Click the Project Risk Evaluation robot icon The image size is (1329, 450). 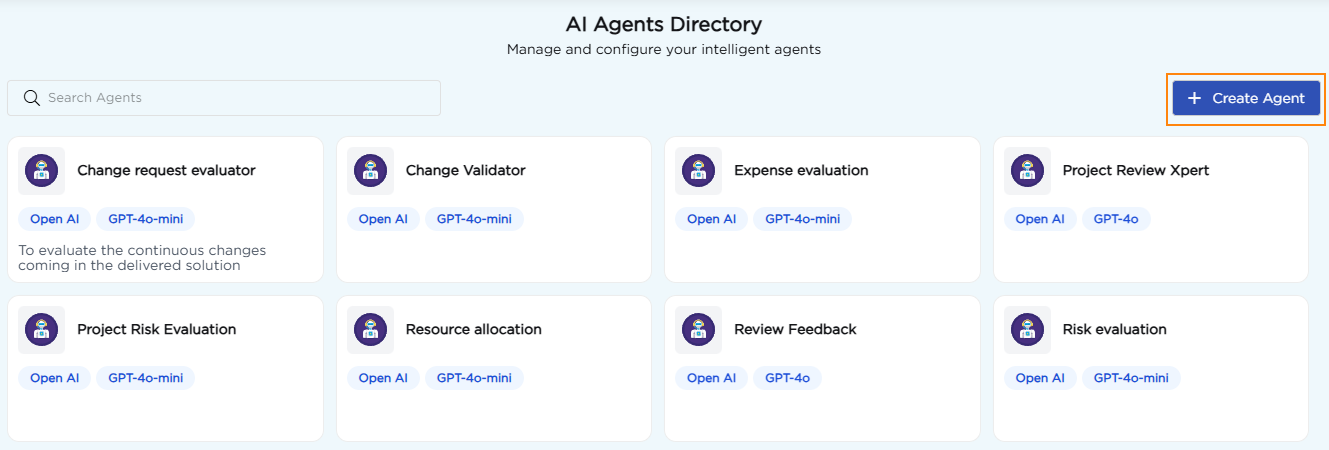coord(41,329)
